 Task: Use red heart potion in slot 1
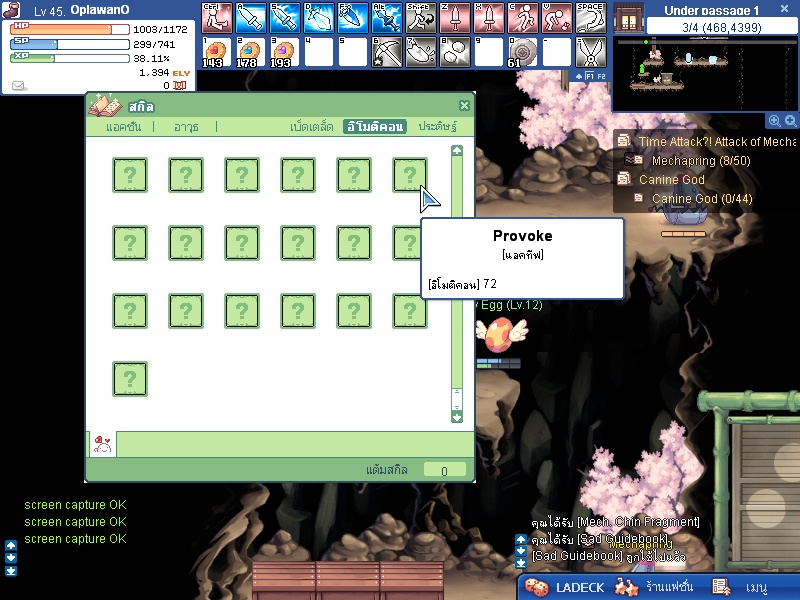point(217,52)
